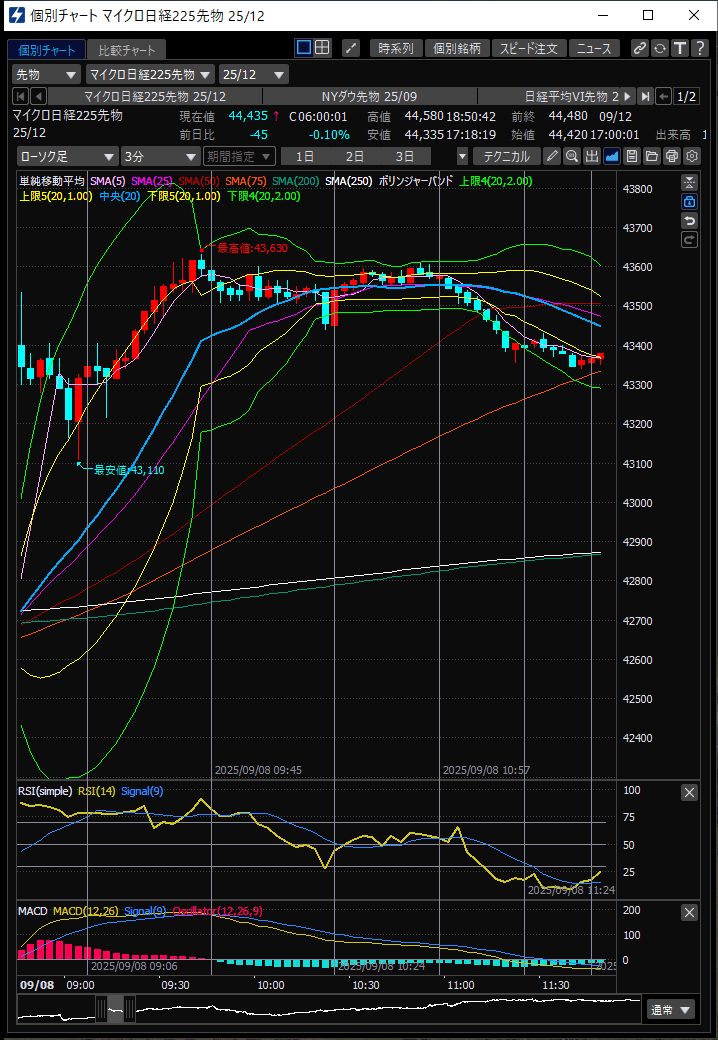Jump to last instrument tab
This screenshot has width=718, height=1040.
point(645,96)
